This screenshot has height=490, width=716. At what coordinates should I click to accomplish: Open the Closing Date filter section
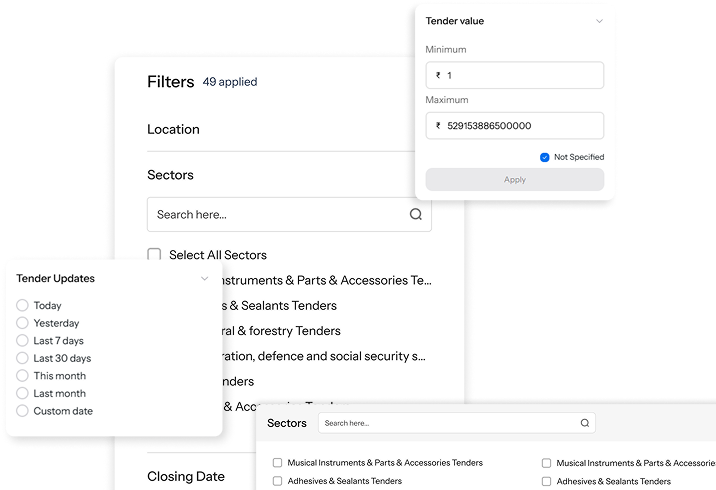[x=186, y=476]
